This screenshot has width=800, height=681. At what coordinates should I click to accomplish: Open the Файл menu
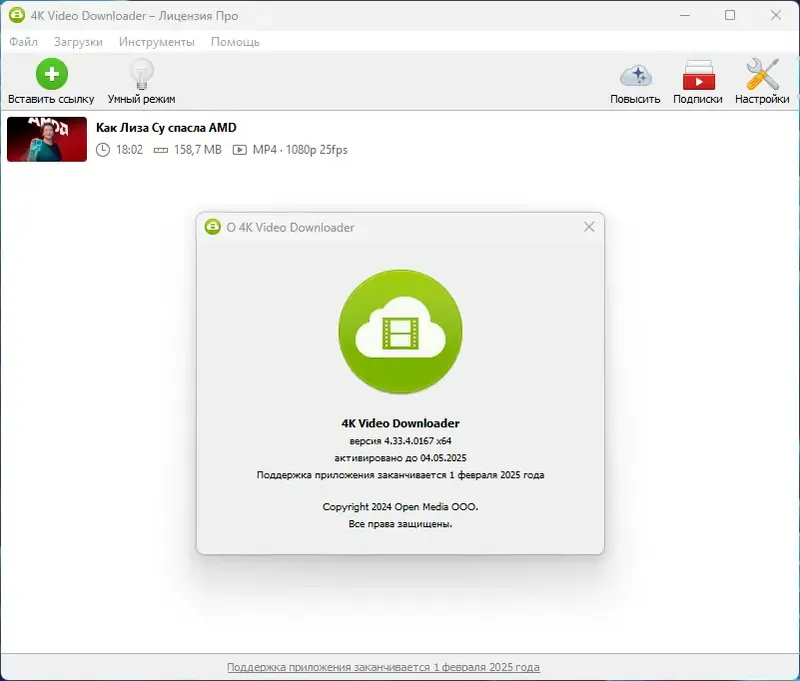pos(25,42)
